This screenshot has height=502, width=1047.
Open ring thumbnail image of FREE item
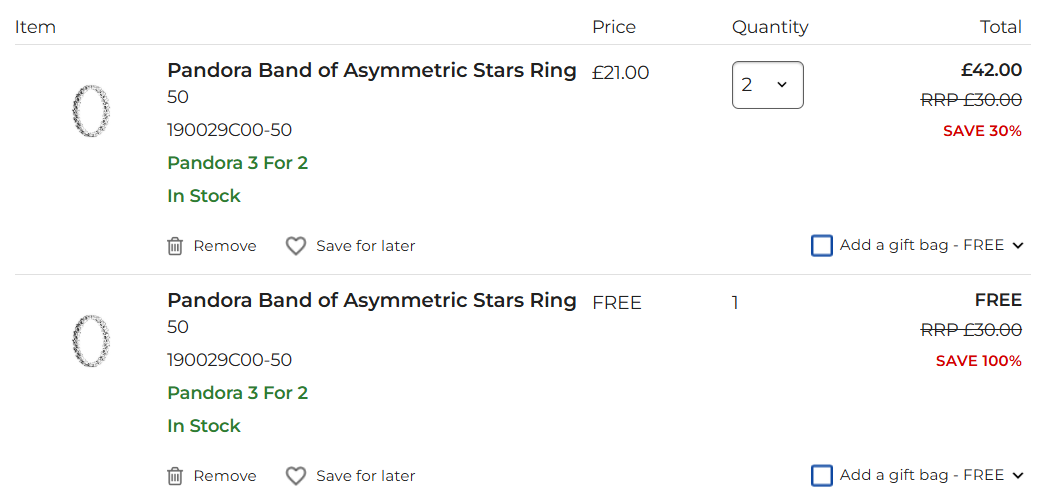click(x=91, y=341)
